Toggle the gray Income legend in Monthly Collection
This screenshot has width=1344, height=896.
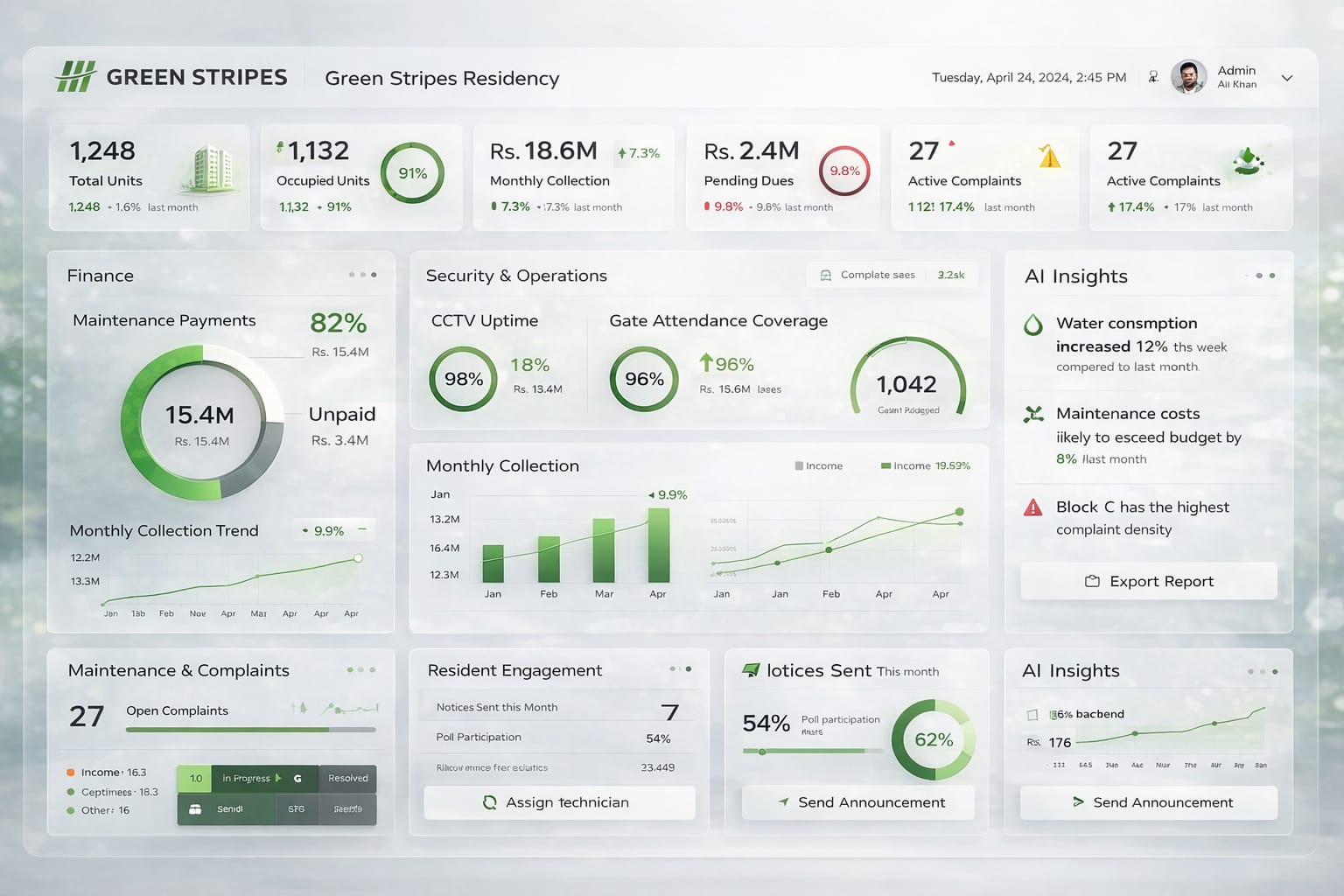(818, 465)
